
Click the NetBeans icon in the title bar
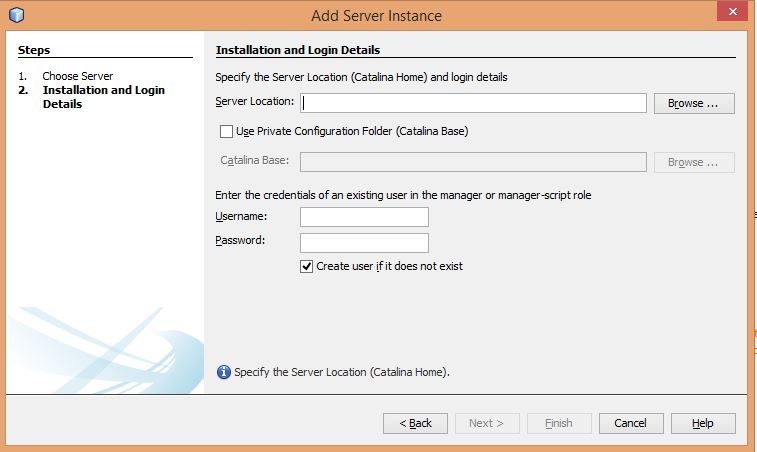pyautogui.click(x=17, y=15)
